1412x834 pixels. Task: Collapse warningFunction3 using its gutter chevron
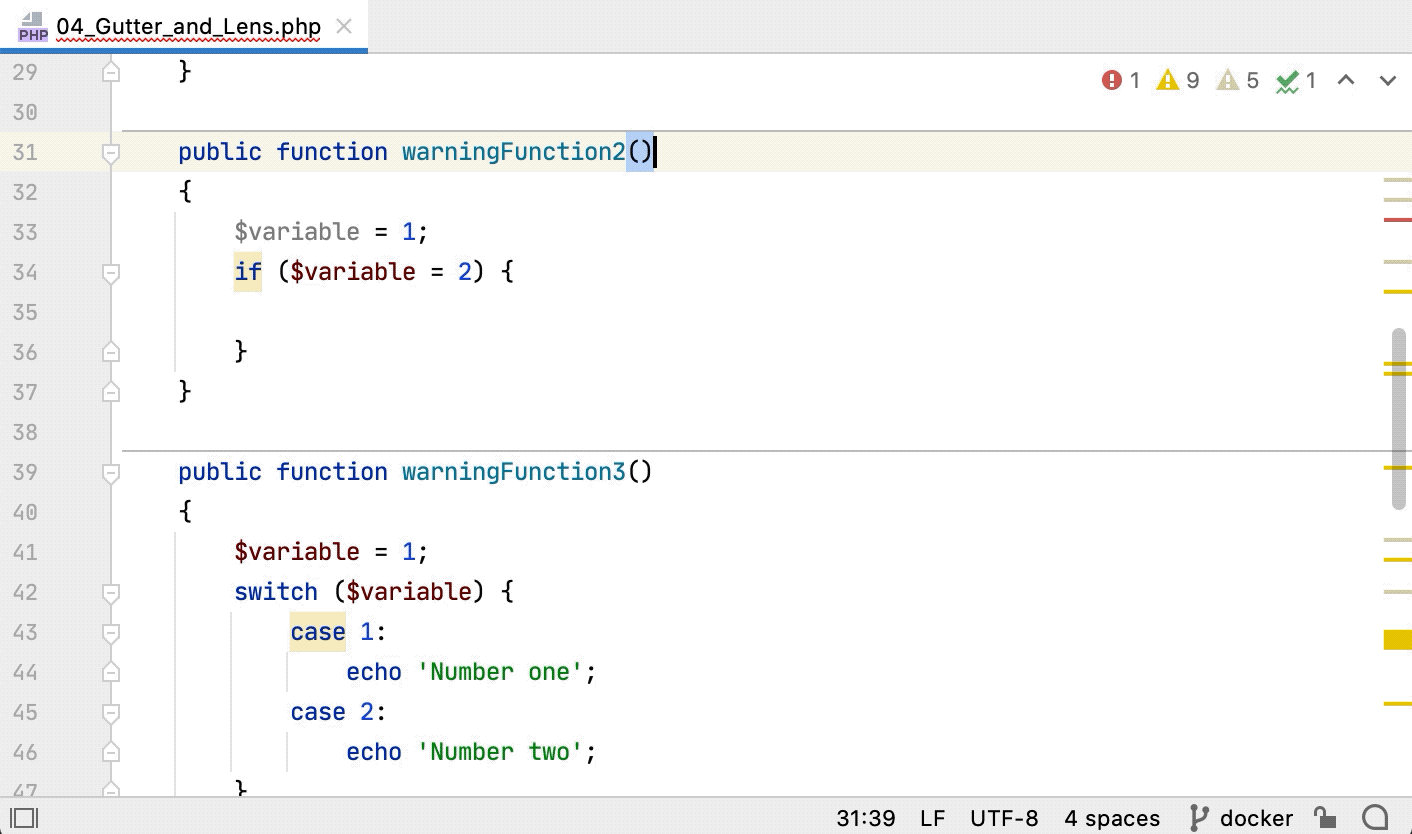(x=111, y=472)
